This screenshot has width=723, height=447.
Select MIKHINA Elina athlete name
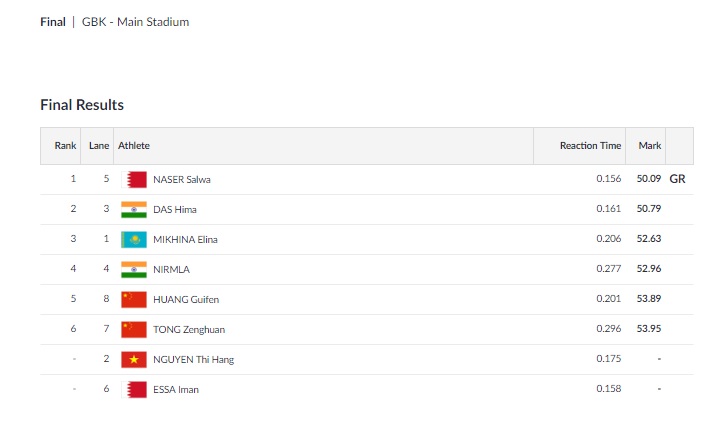coord(185,239)
